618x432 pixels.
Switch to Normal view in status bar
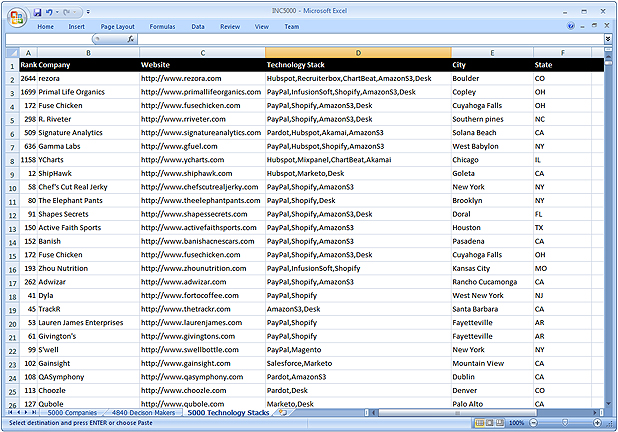(479, 423)
